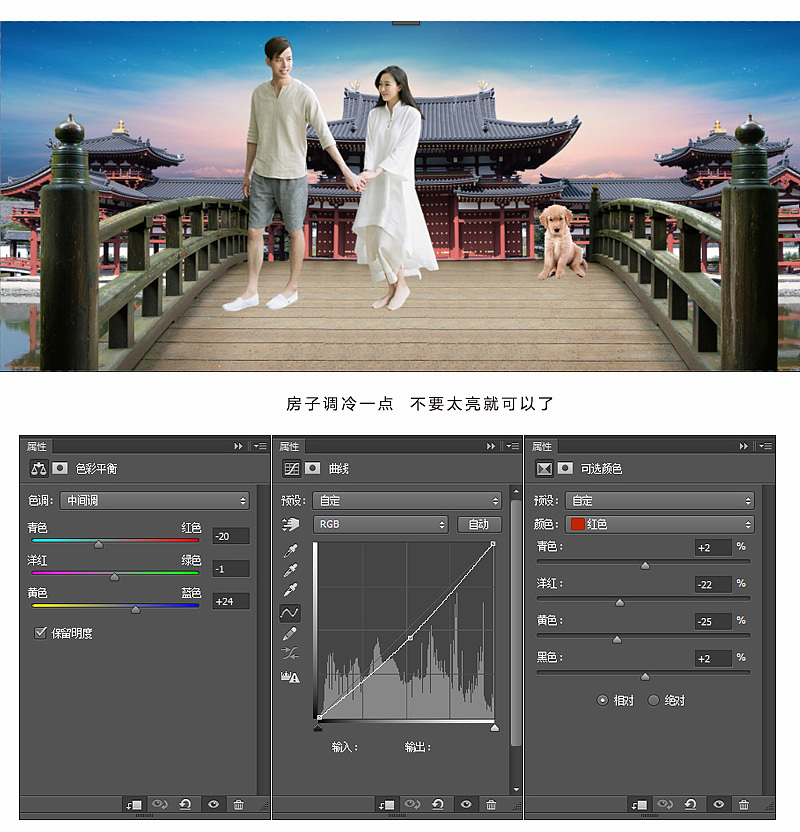The height and width of the screenshot is (832, 800).
Task: Click the 黄色-蓝色 slider handle
Action: pyautogui.click(x=136, y=610)
